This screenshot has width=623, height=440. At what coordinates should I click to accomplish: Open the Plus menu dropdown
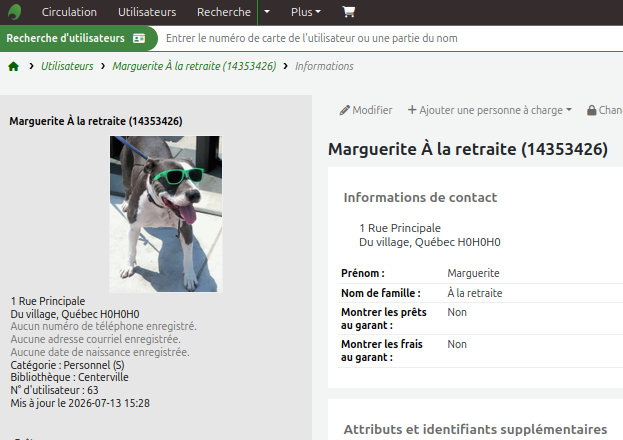click(x=306, y=12)
